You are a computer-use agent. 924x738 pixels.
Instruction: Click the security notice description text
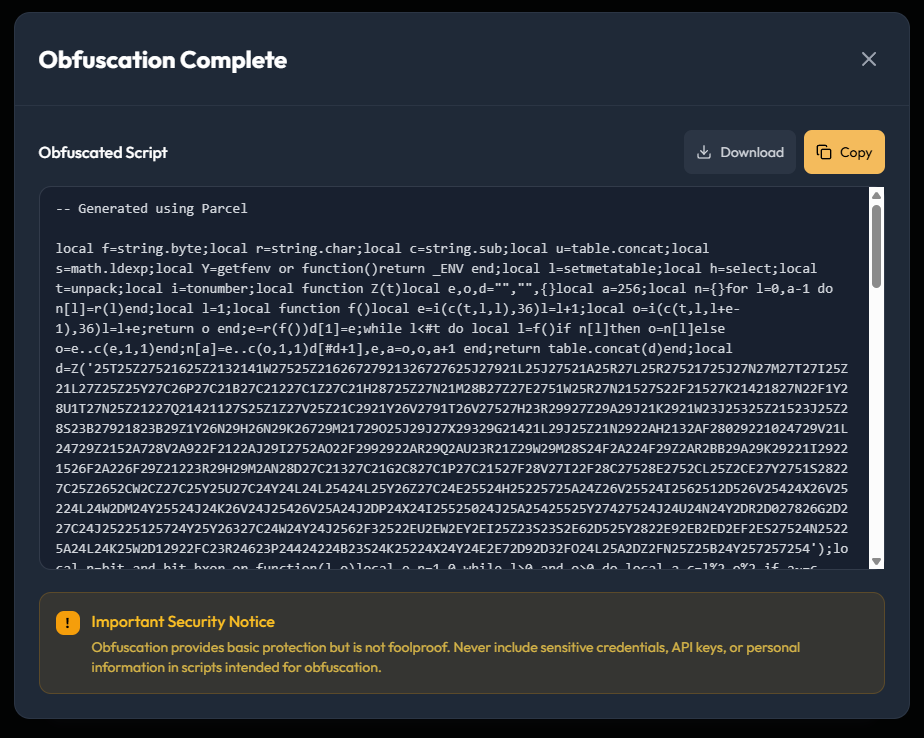click(x=445, y=657)
